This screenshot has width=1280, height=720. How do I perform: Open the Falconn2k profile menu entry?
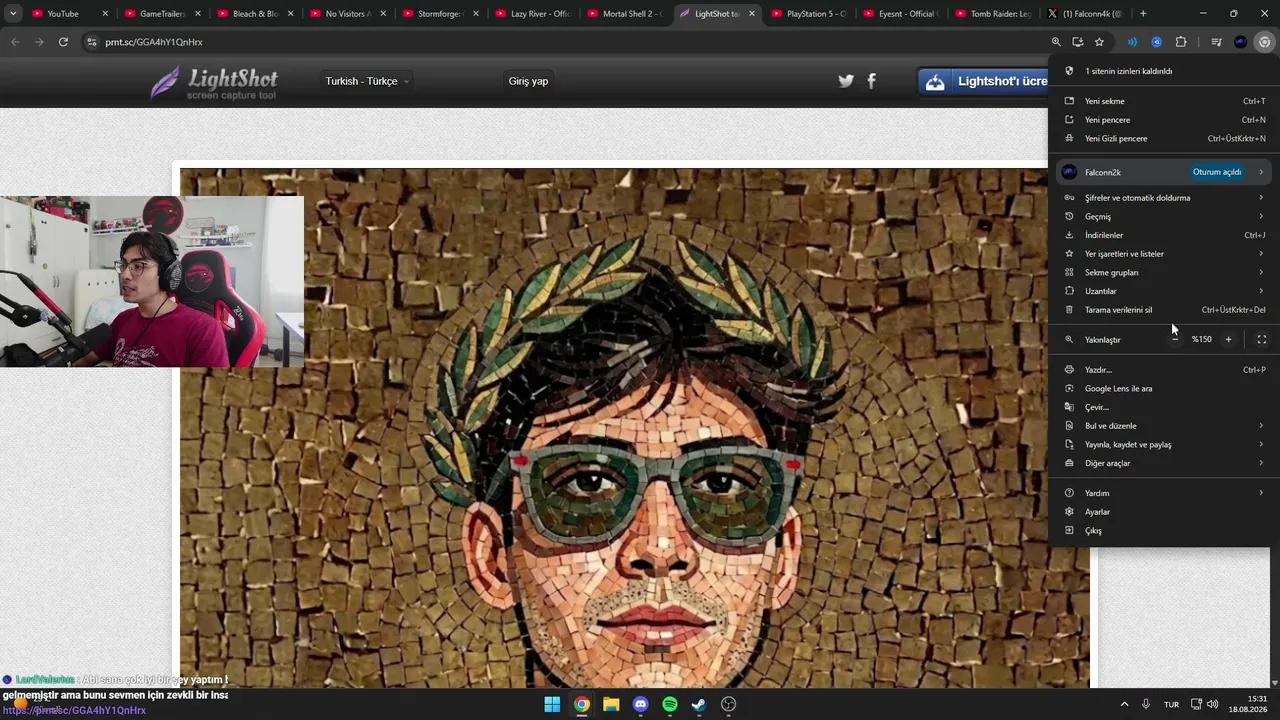pyautogui.click(x=1164, y=172)
